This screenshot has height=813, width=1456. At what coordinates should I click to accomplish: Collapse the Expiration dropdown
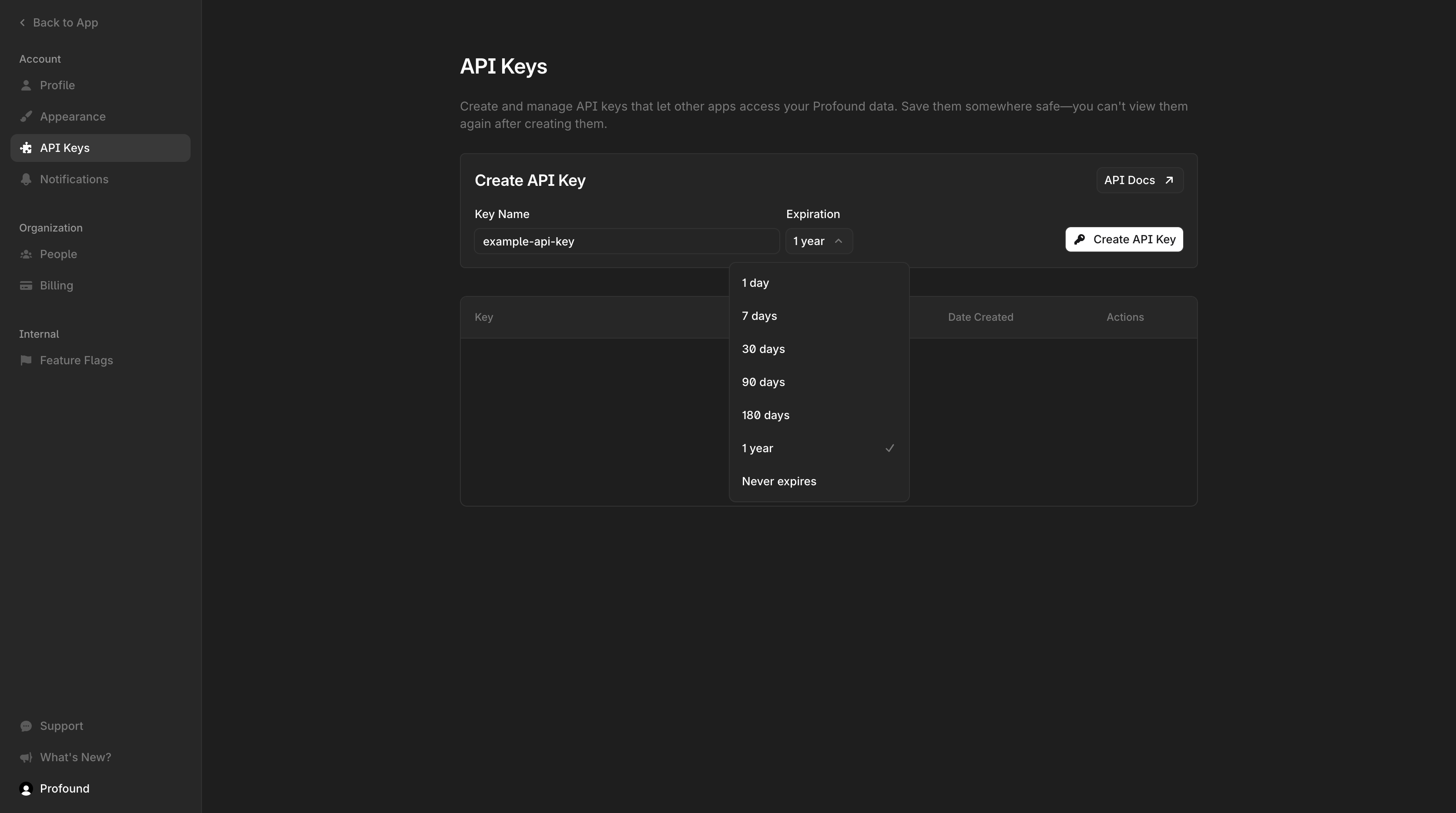click(819, 242)
